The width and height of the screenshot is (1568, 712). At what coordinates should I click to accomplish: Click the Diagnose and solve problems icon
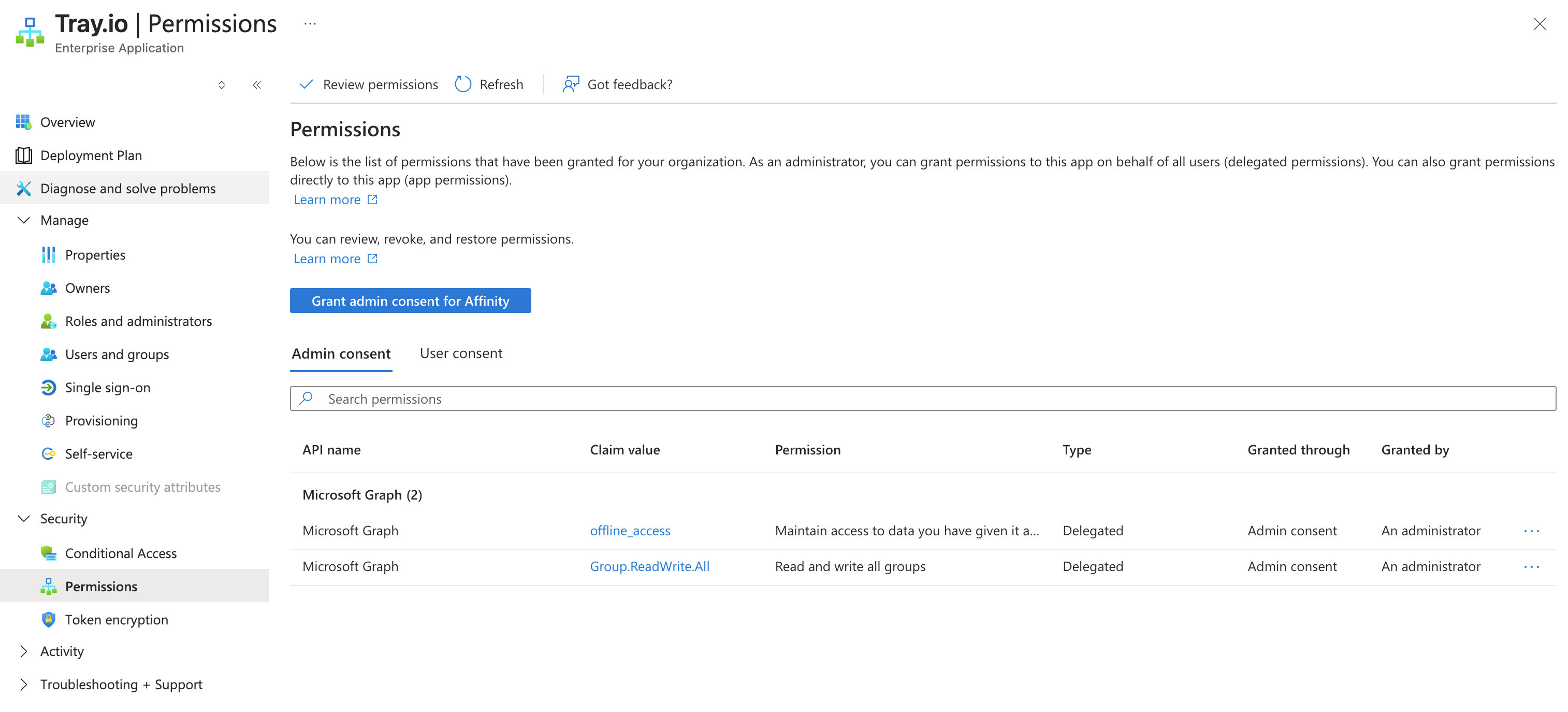click(23, 188)
